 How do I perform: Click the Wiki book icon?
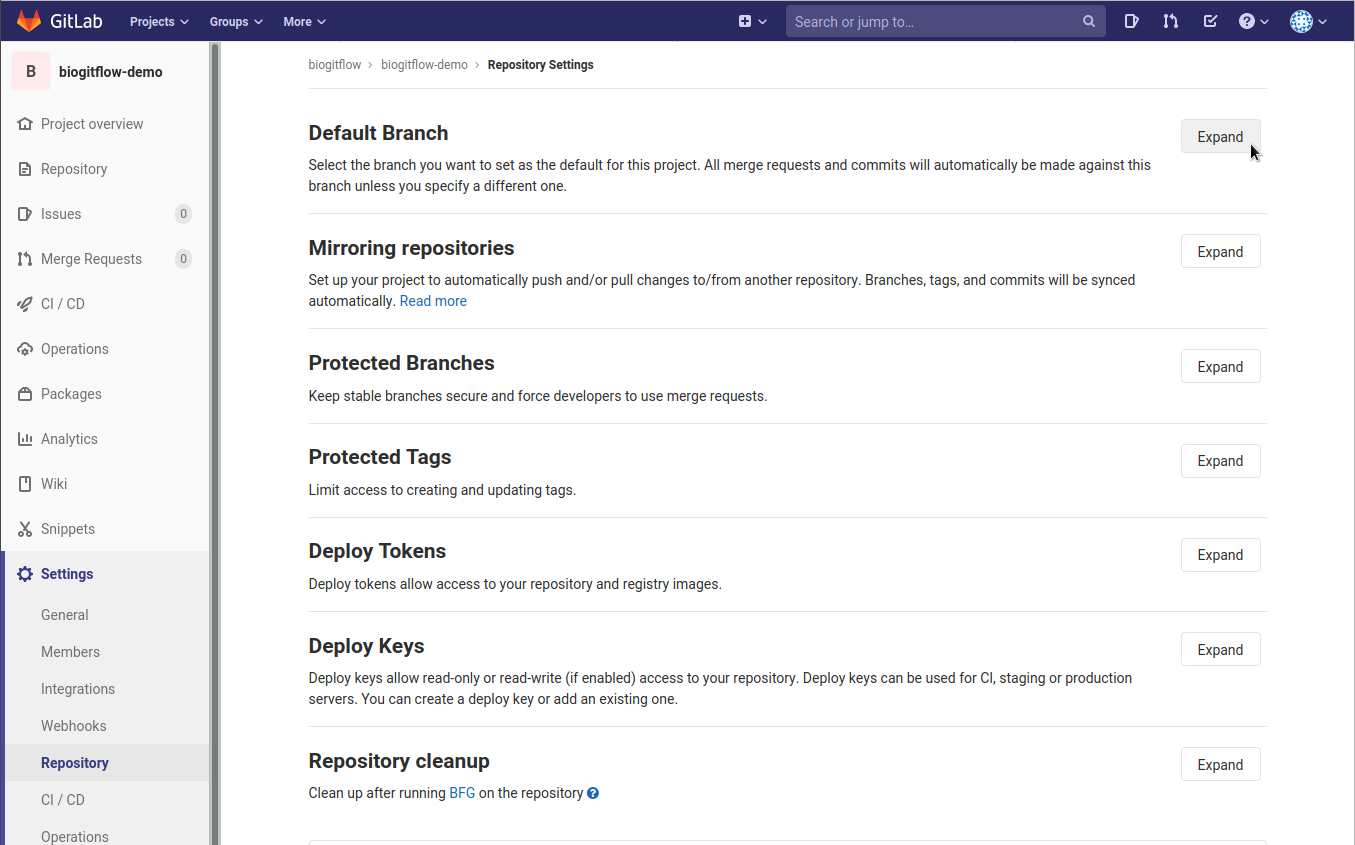click(25, 484)
